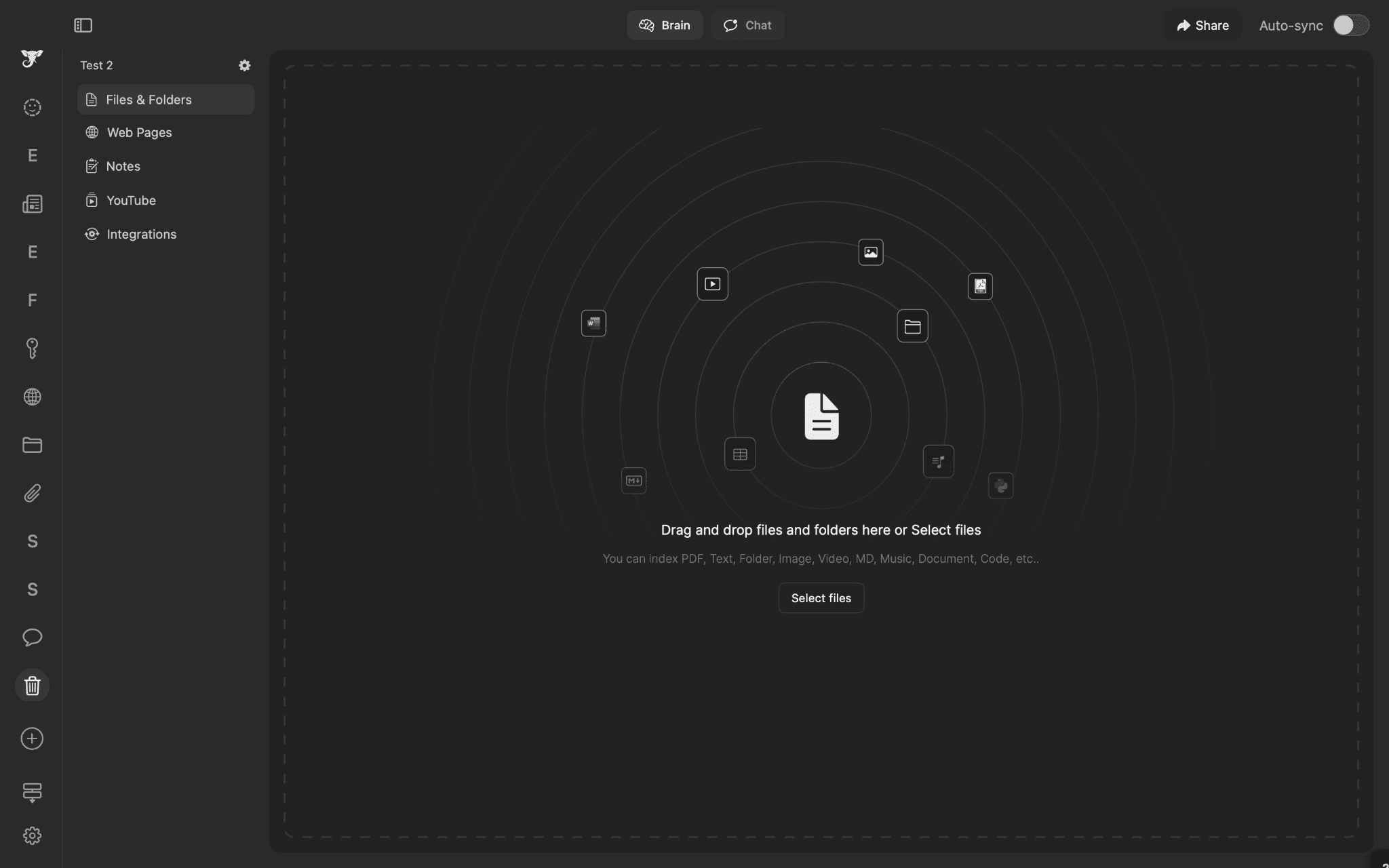Click the center document icon in drop zone

[821, 416]
